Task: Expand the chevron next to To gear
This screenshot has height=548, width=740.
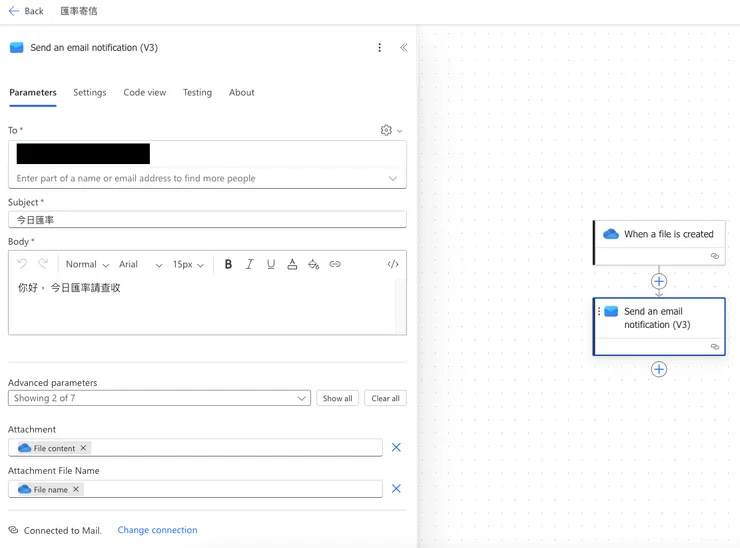Action: pyautogui.click(x=400, y=131)
